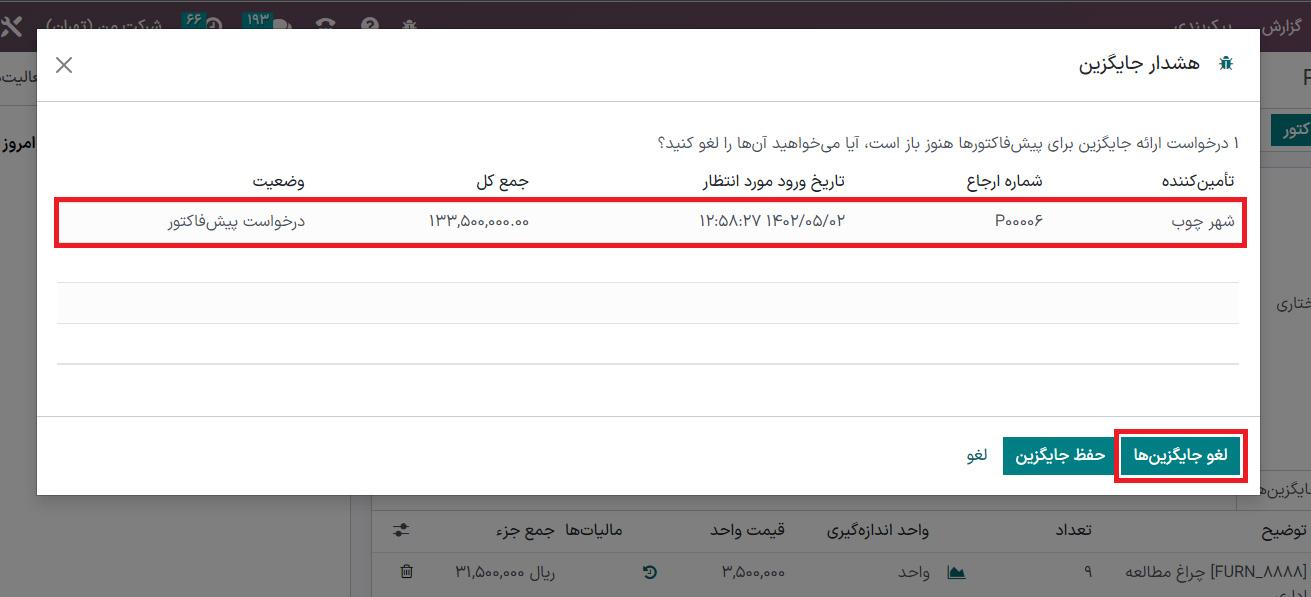Click the price refresh icon in order line
The height and width of the screenshot is (597, 1311).
coord(649,572)
